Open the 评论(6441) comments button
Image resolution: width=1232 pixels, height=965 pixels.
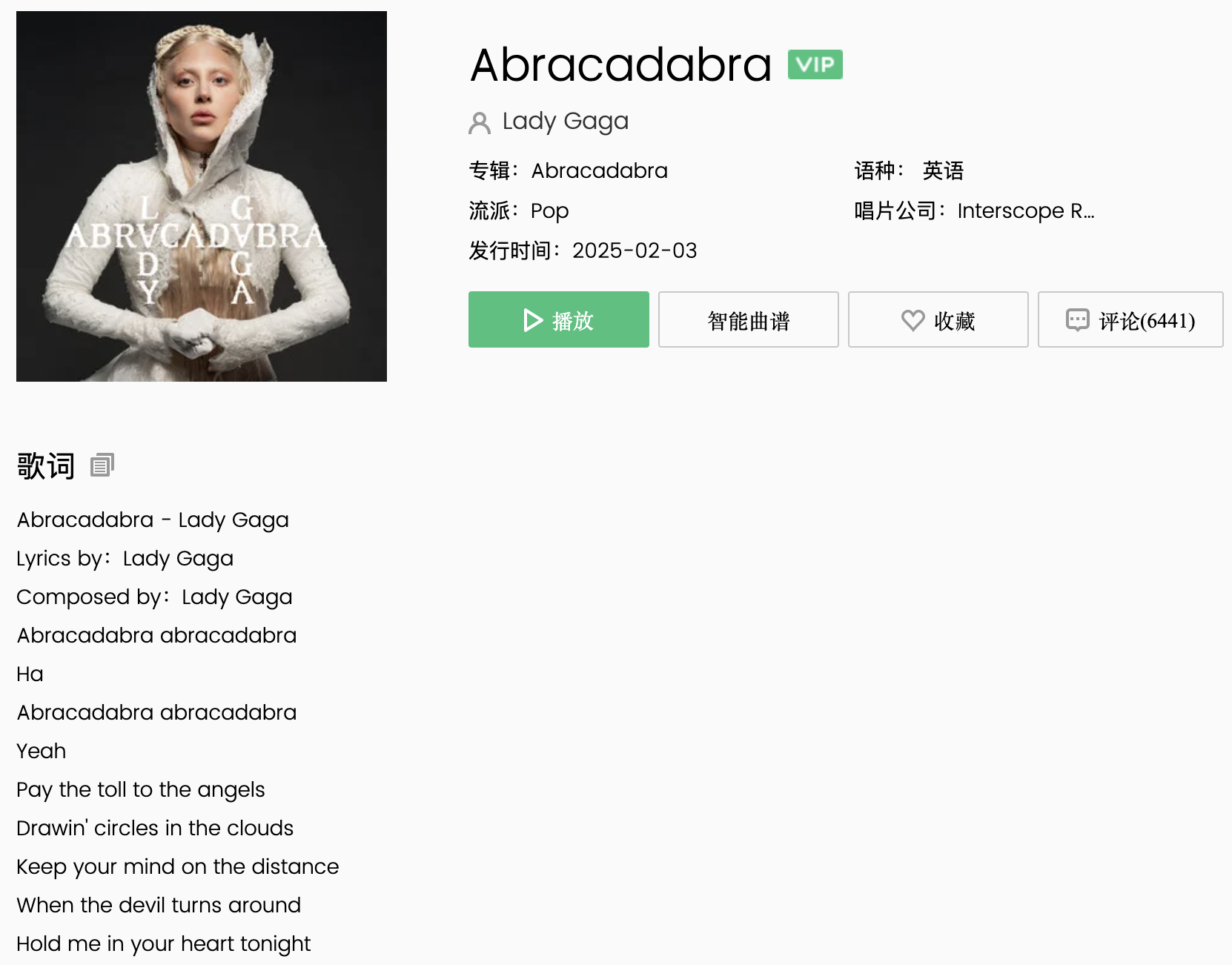pyautogui.click(x=1130, y=319)
